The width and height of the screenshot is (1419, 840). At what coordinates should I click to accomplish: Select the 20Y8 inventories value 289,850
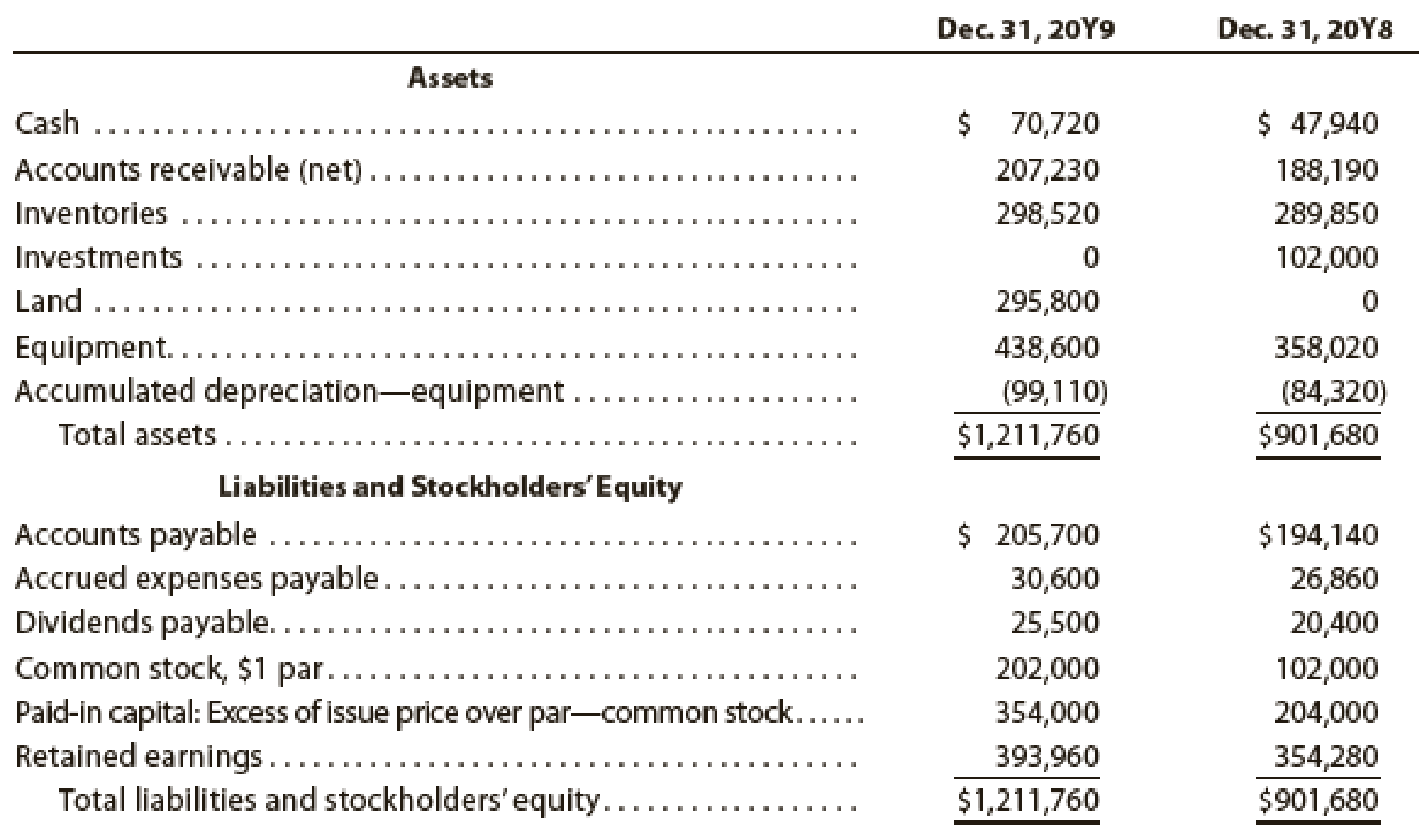tap(1326, 213)
